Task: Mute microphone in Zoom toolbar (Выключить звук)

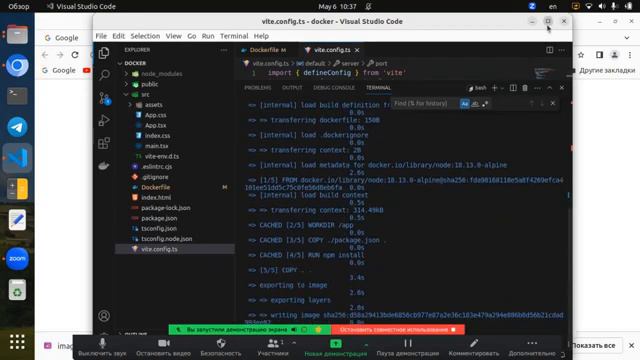Action: [102, 347]
